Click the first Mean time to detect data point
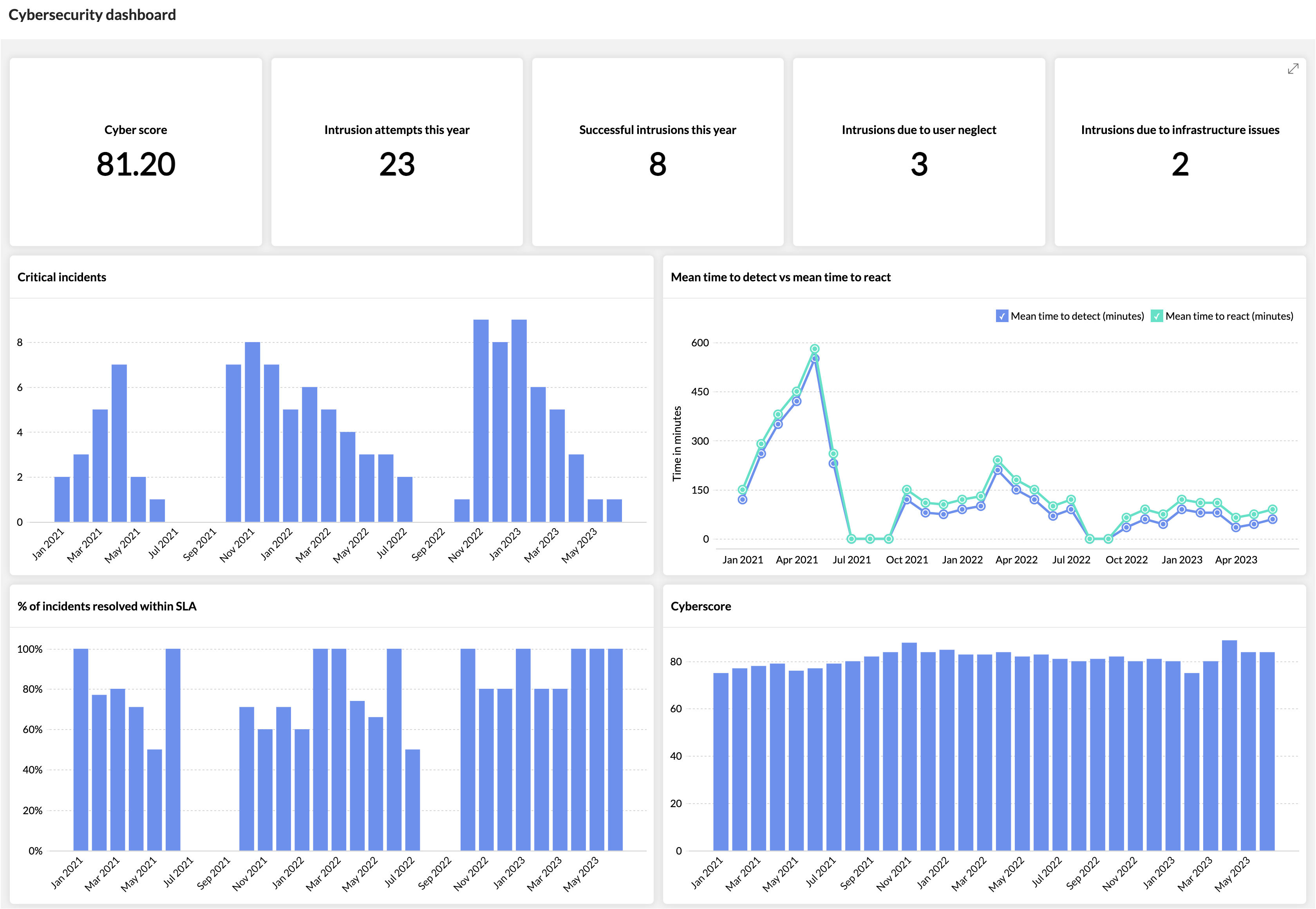Screen dimensions: 1316x909 pos(742,500)
